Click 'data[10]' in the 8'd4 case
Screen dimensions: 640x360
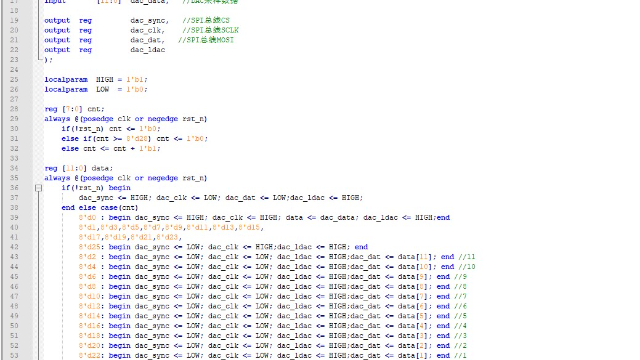point(415,267)
